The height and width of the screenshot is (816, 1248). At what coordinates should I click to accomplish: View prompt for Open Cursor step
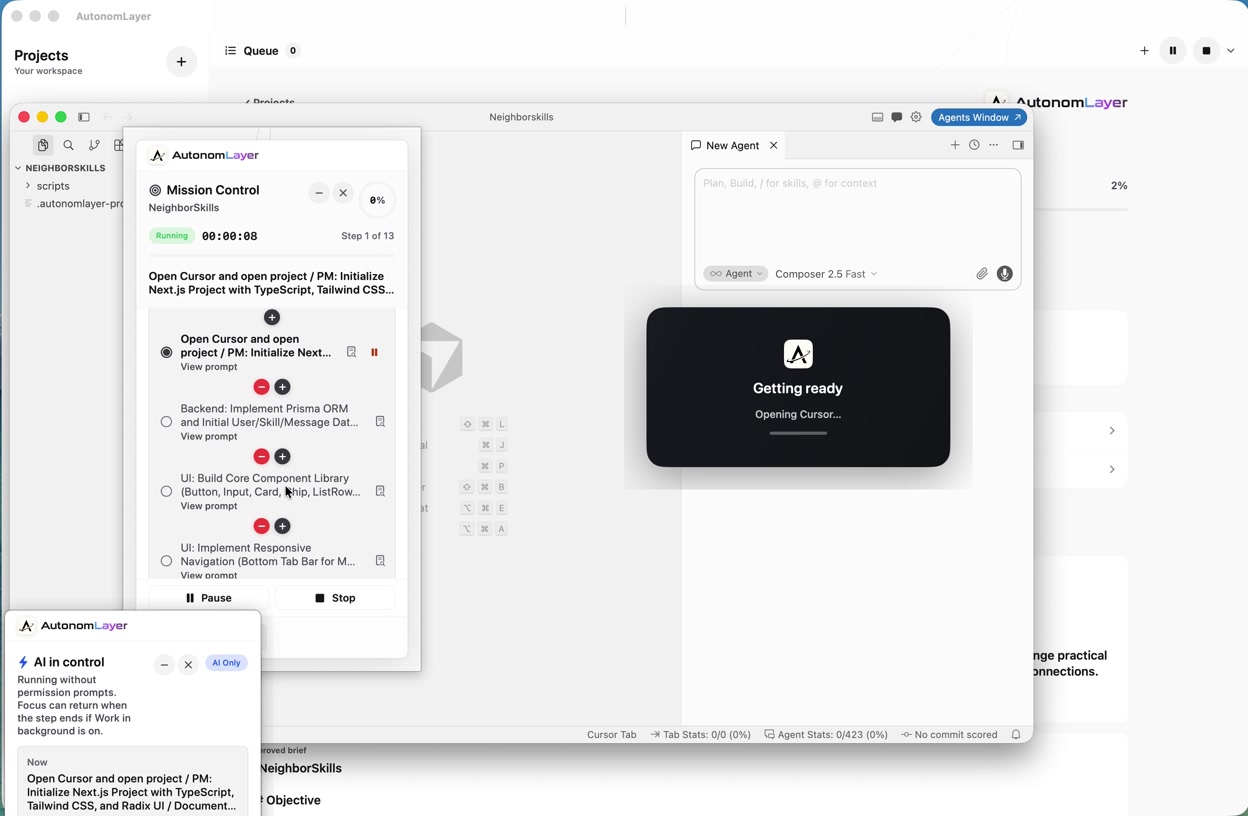pyautogui.click(x=209, y=367)
